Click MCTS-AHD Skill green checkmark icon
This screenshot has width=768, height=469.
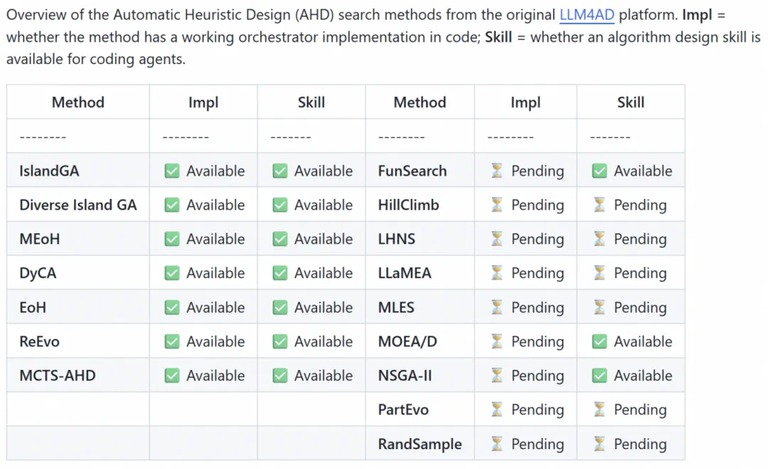(280, 375)
